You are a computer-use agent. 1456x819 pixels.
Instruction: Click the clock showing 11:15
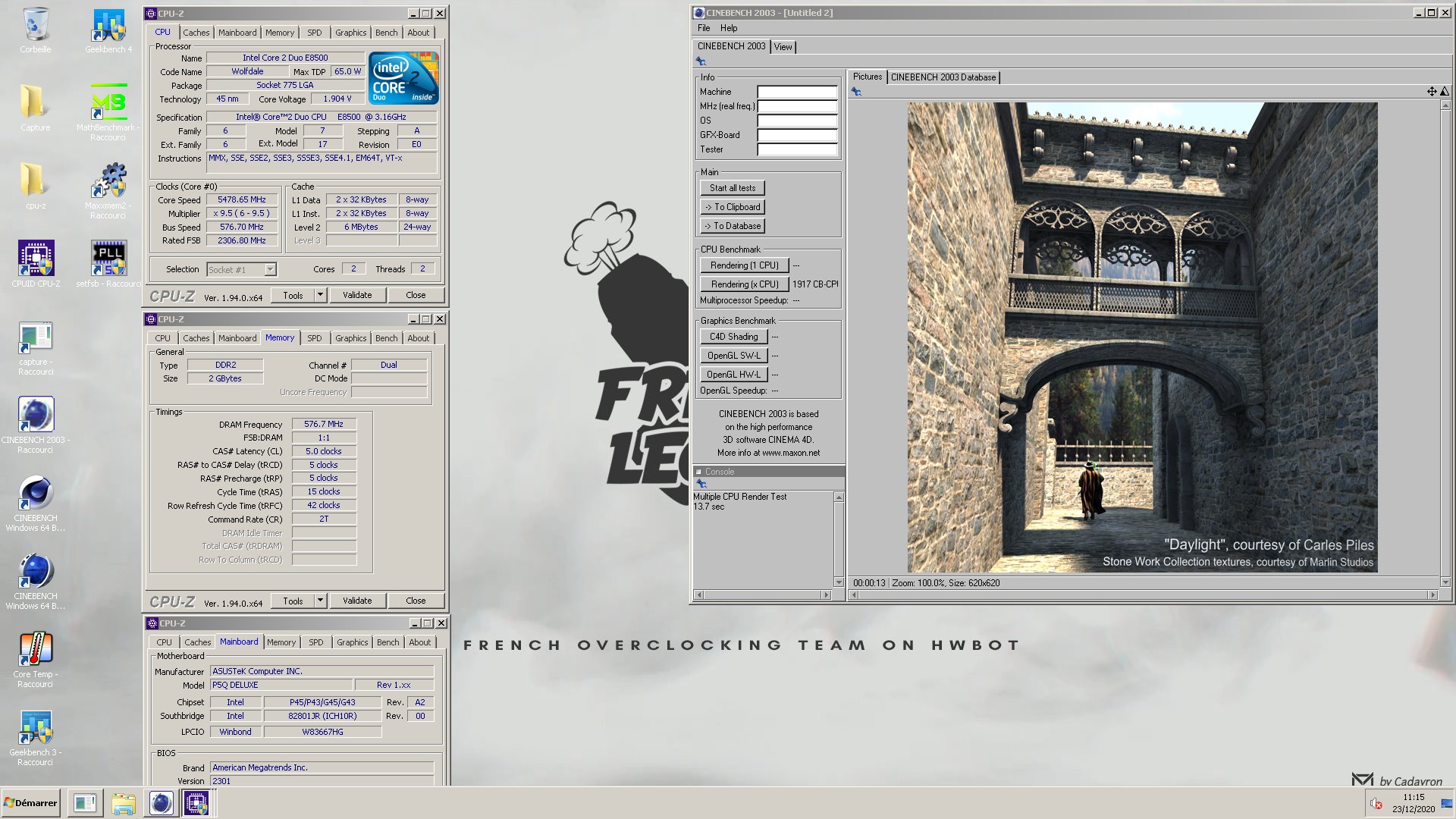point(1414,797)
